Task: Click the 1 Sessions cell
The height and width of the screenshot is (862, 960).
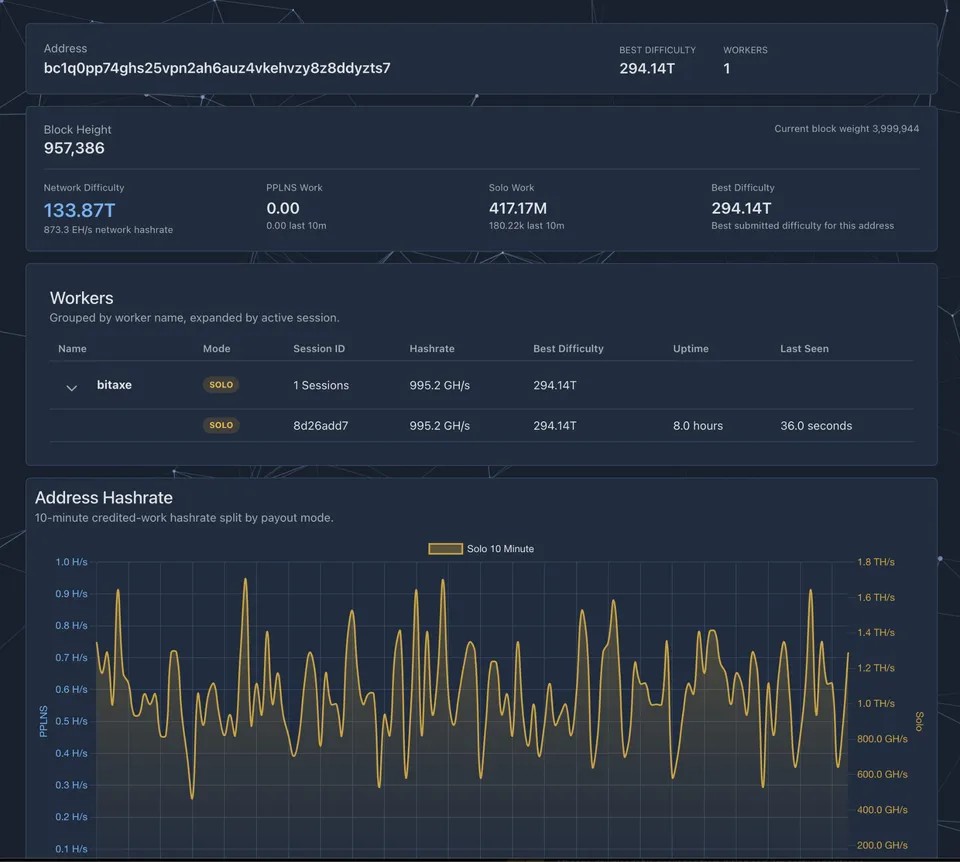Action: point(321,385)
